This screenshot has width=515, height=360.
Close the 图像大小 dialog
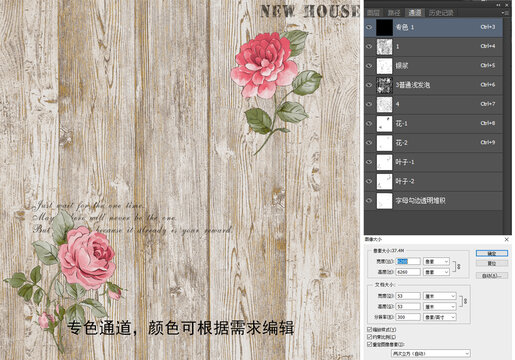(507, 239)
